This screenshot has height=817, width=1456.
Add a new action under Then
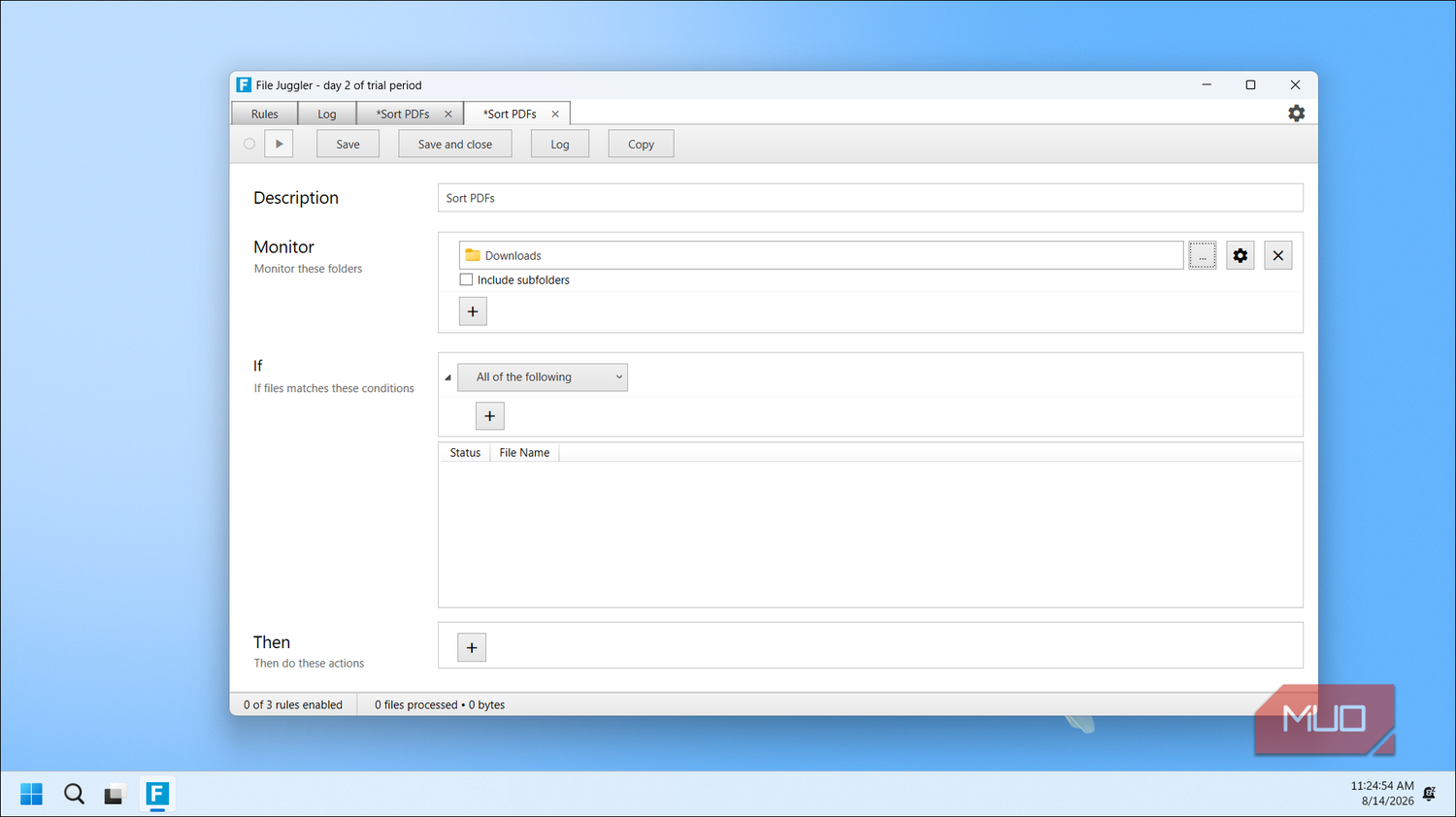(x=472, y=647)
